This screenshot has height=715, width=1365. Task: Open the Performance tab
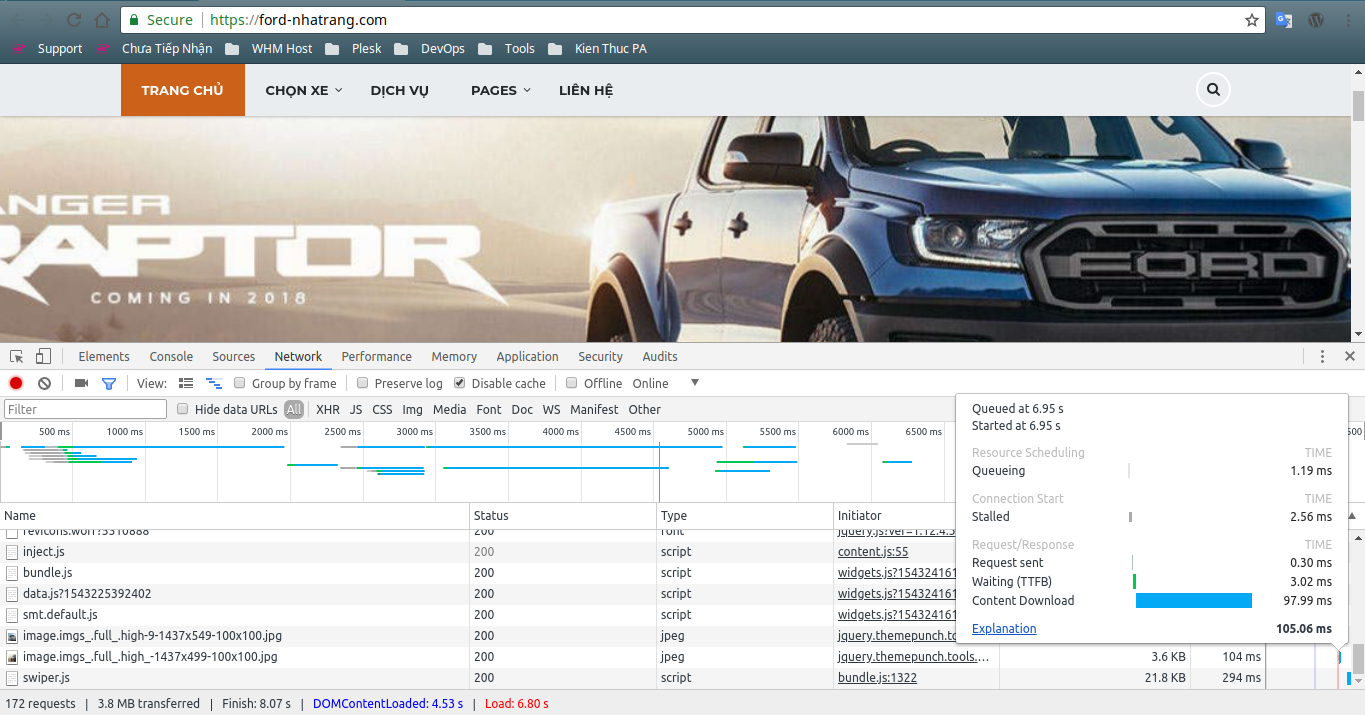377,356
